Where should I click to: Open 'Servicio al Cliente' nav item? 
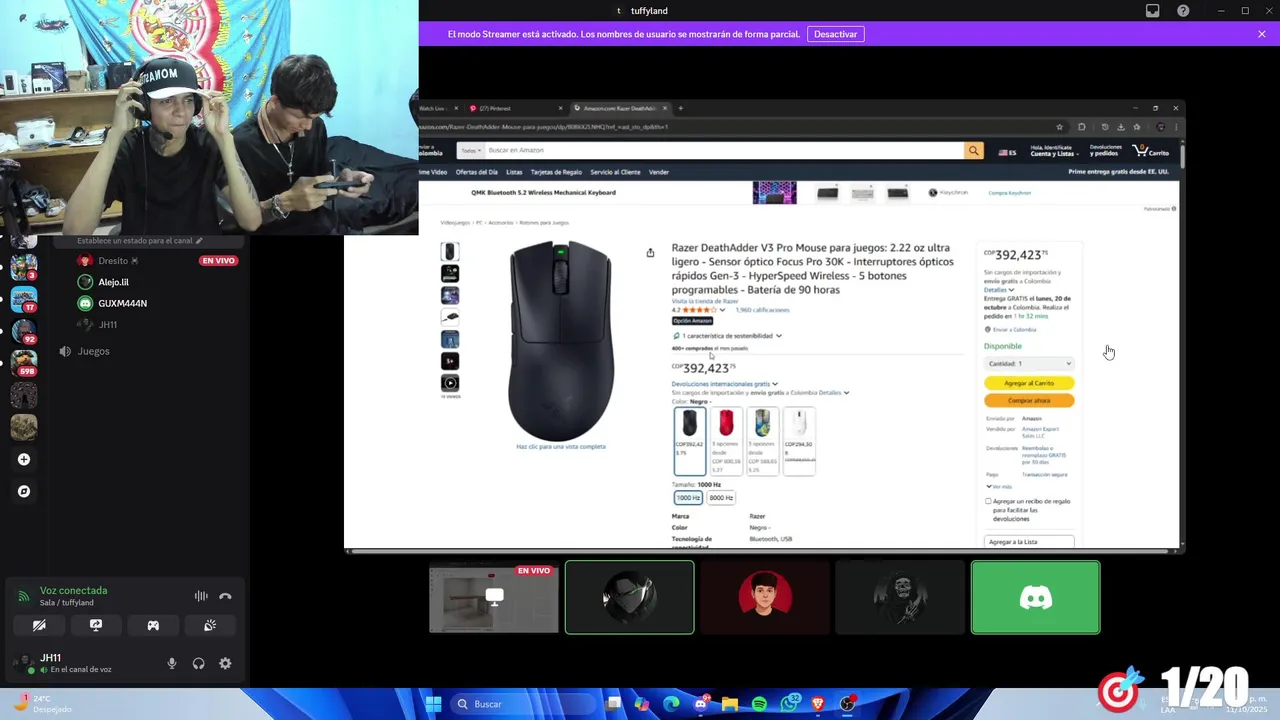(x=615, y=172)
